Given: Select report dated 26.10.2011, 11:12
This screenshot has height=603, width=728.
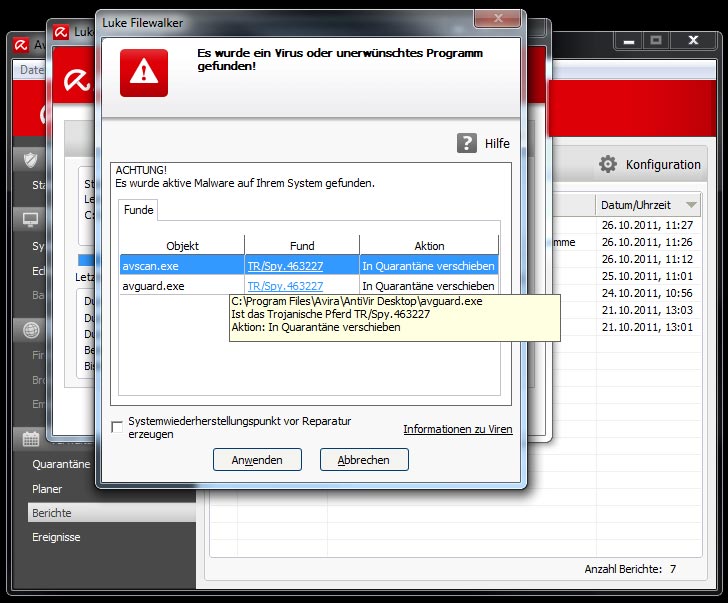Looking at the screenshot, I should tap(647, 259).
